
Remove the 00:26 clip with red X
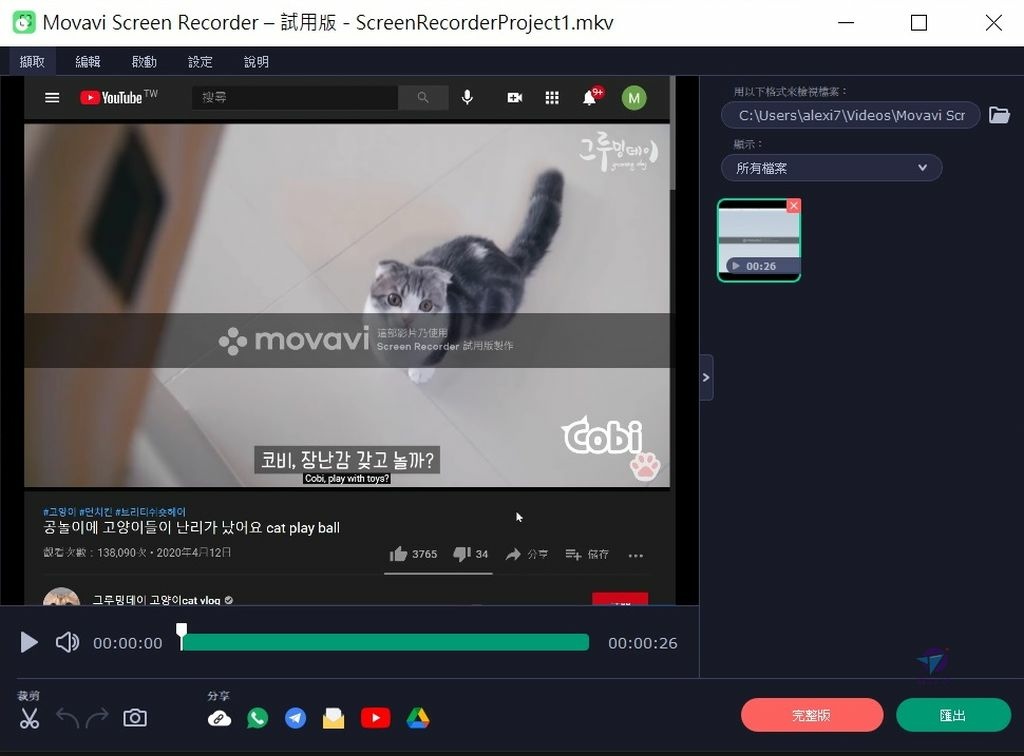pos(793,206)
